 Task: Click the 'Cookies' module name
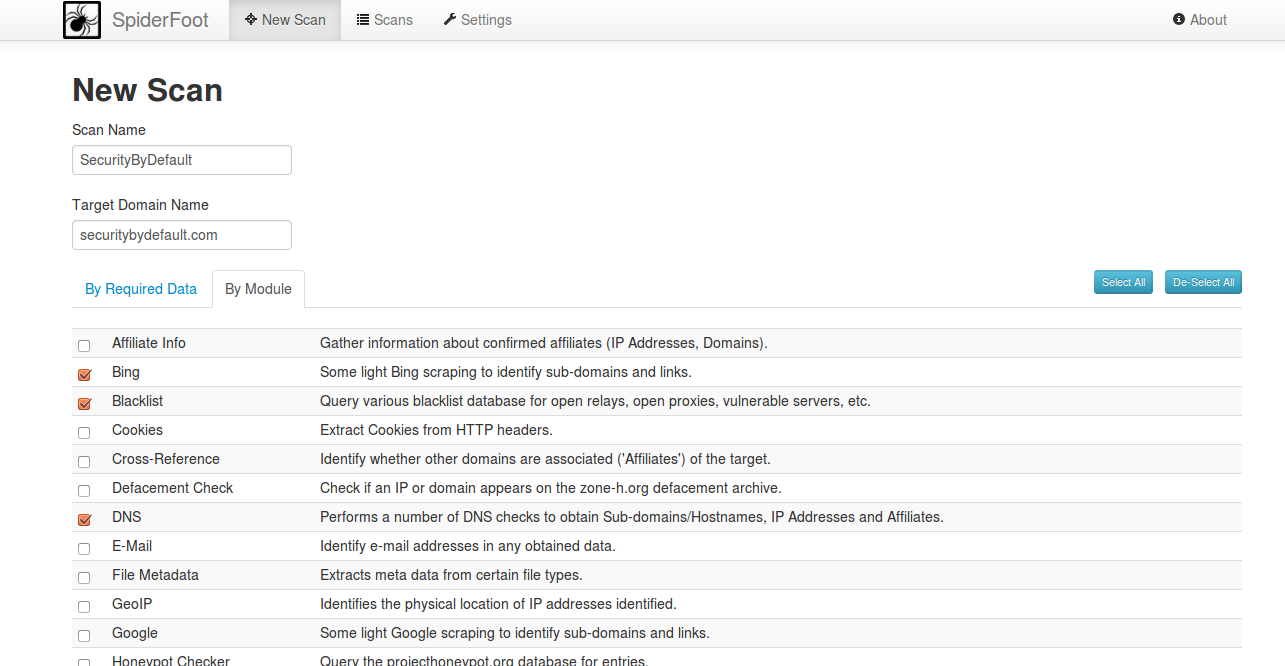(x=137, y=430)
